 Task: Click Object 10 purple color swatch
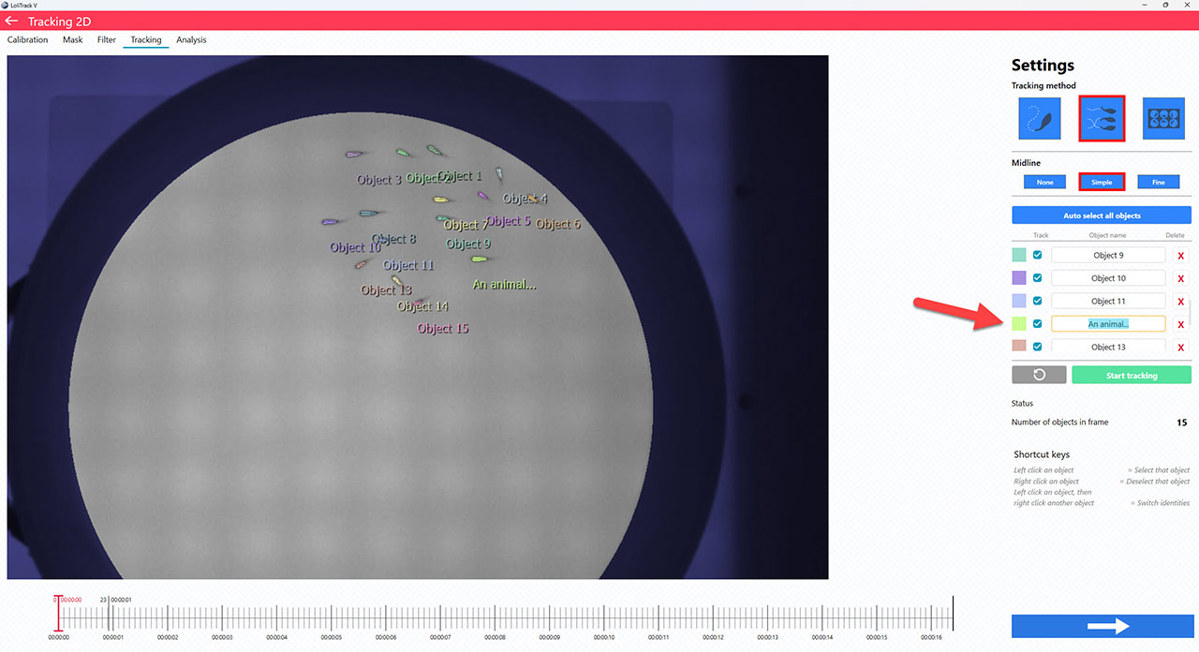(1019, 277)
